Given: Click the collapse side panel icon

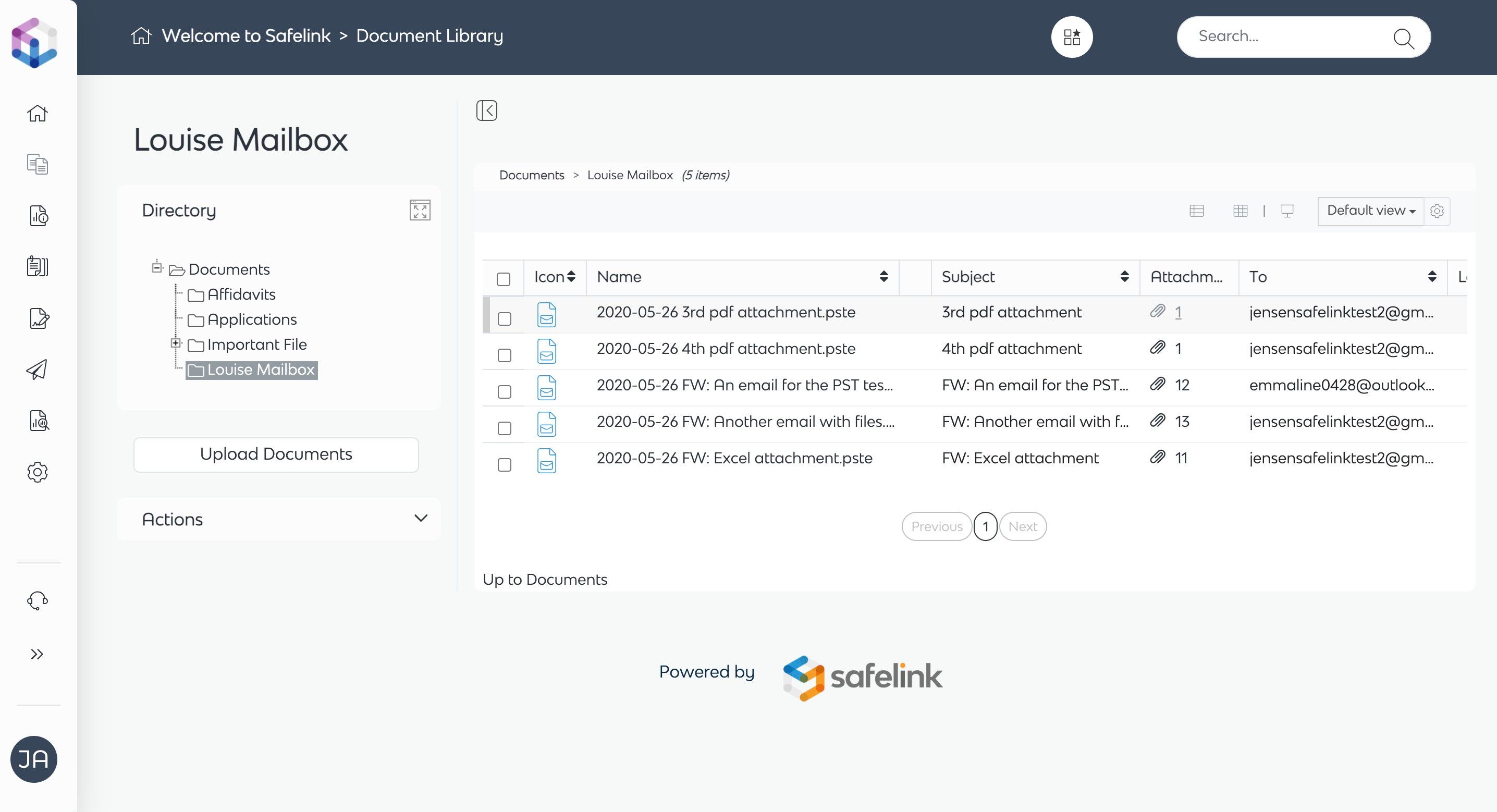Looking at the screenshot, I should (x=486, y=110).
